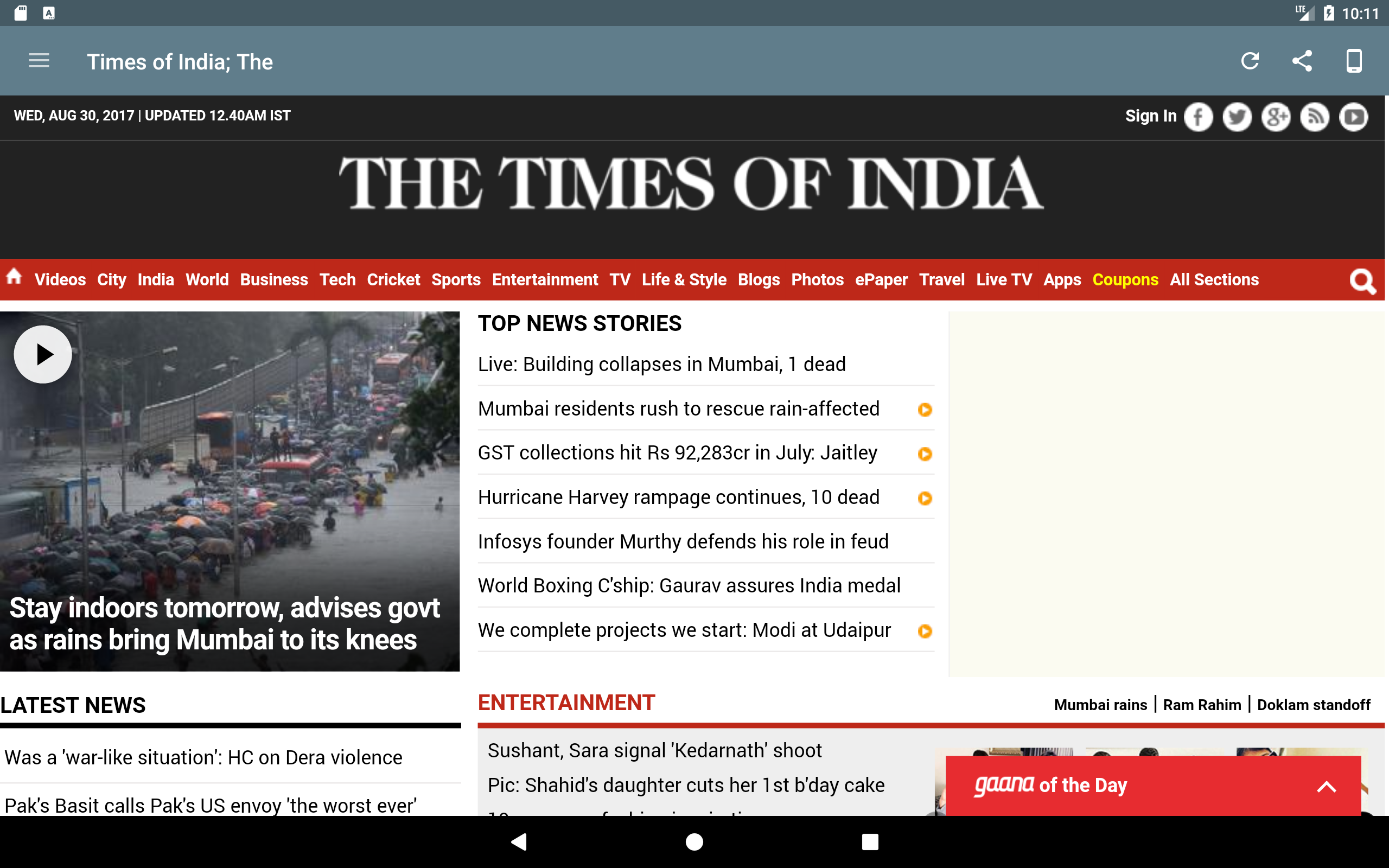Viewport: 1389px width, 868px height.
Task: Click the YouTube channel icon
Action: tap(1353, 117)
